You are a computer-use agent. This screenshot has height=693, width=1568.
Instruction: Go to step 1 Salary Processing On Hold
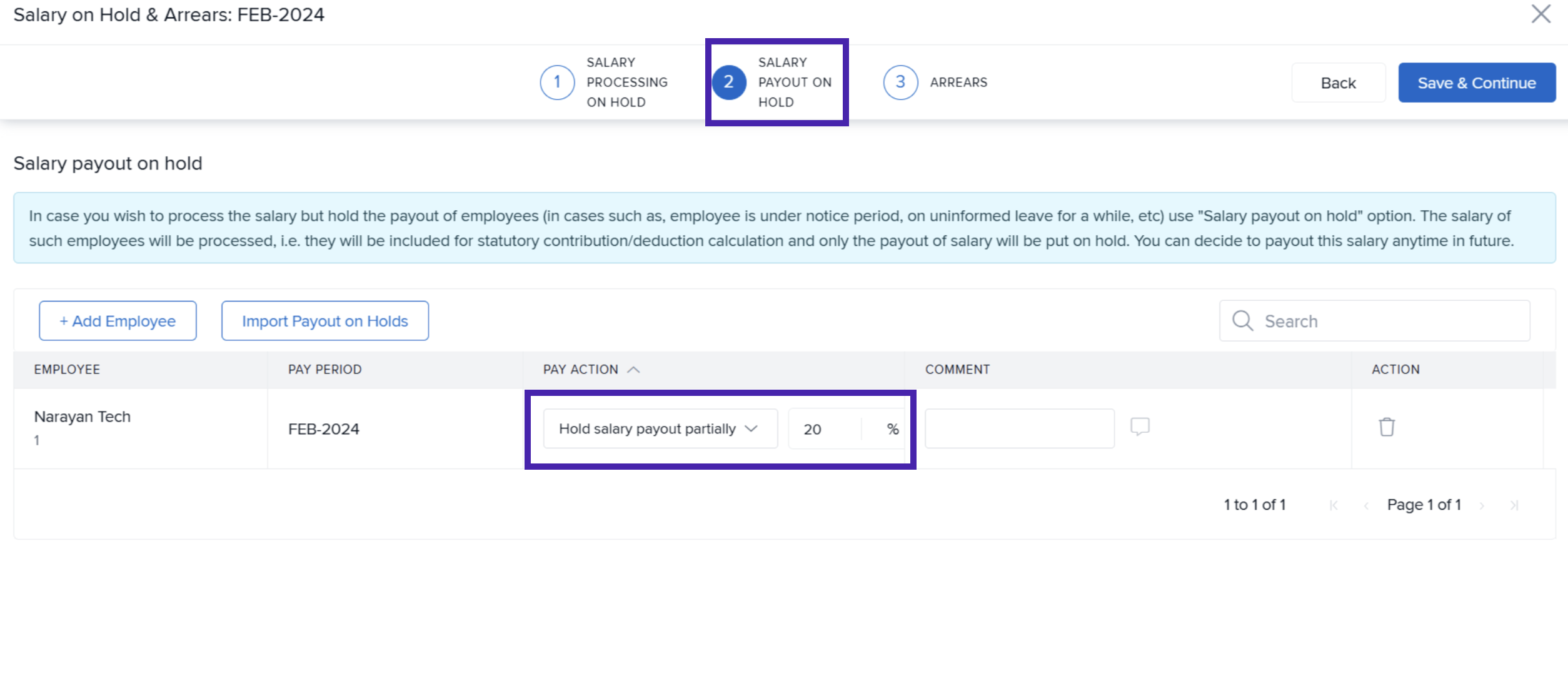(x=557, y=83)
